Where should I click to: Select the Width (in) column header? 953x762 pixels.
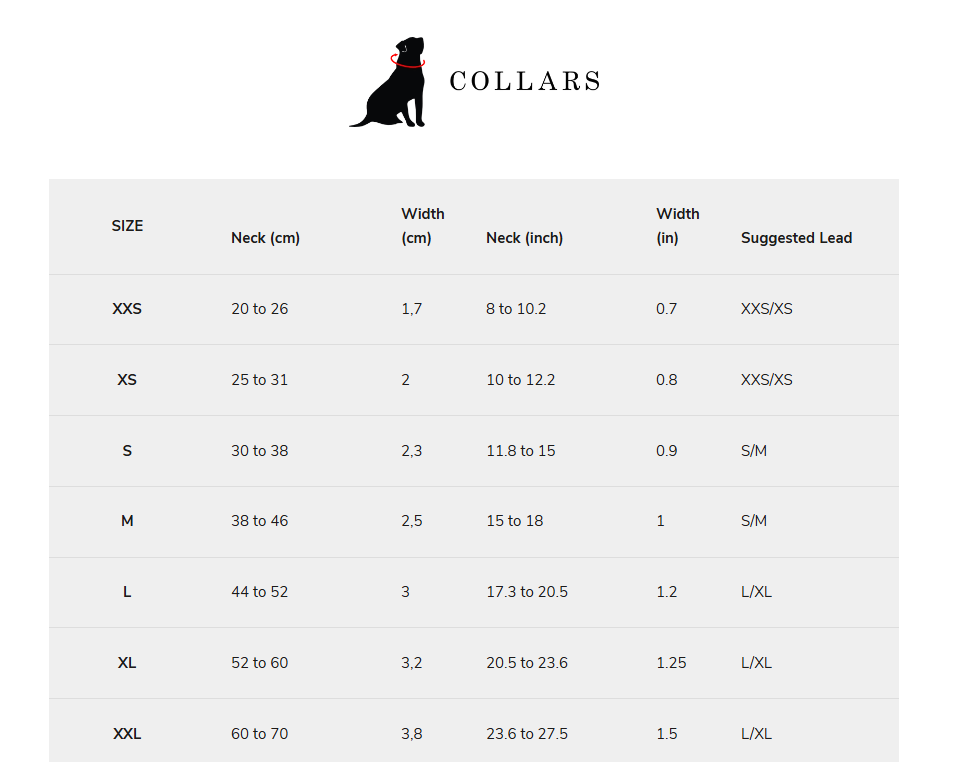click(x=677, y=226)
